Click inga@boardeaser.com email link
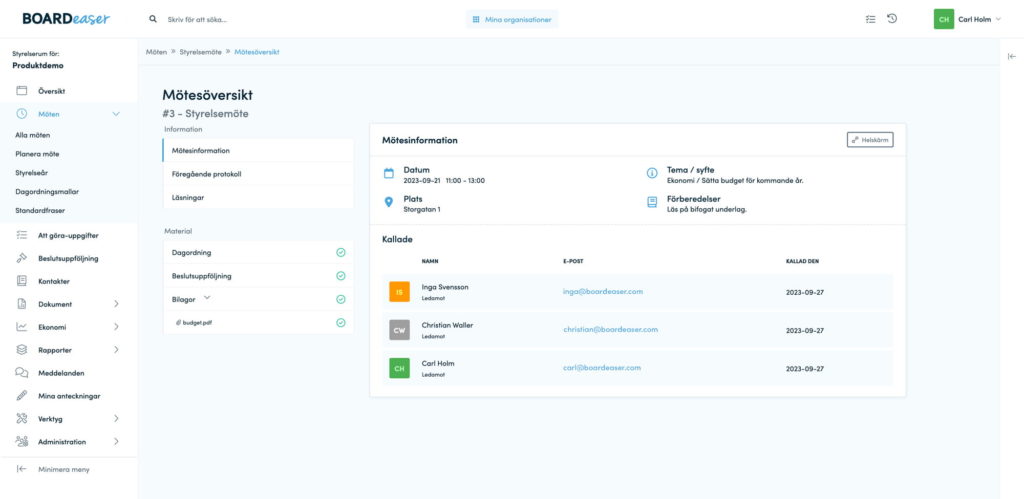Screen dimensions: 1024x499 point(602,291)
